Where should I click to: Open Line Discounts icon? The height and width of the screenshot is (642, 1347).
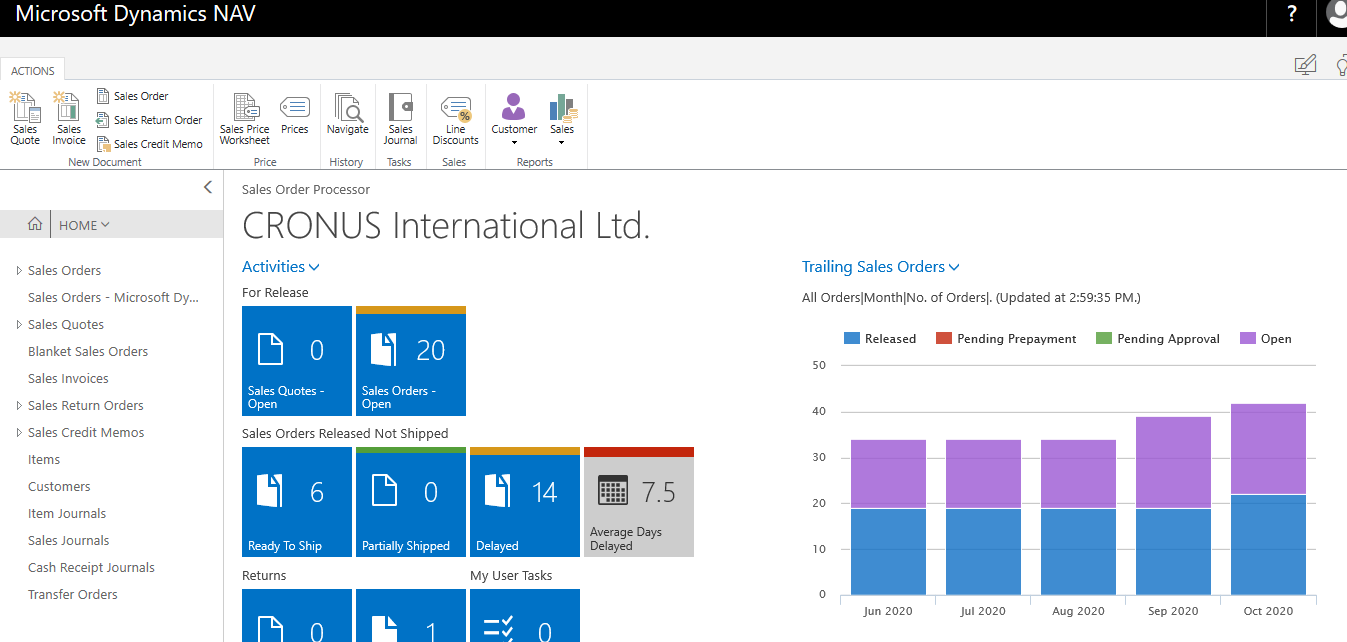(456, 118)
